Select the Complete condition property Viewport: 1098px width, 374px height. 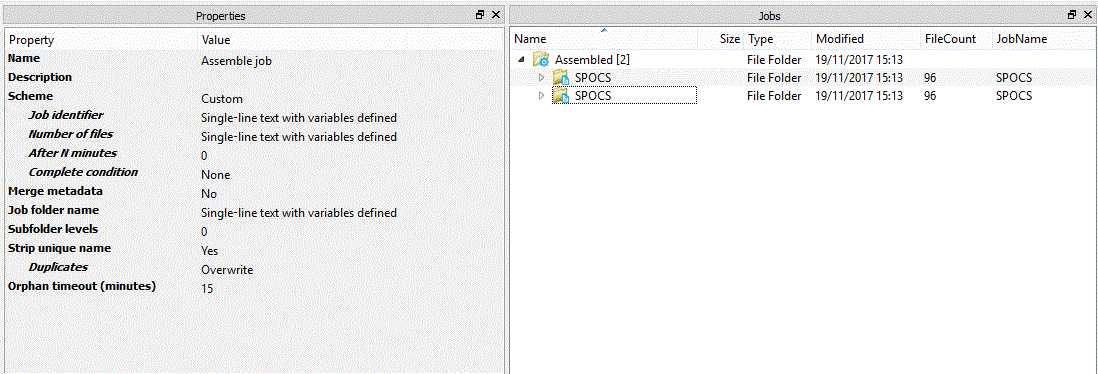point(254,173)
